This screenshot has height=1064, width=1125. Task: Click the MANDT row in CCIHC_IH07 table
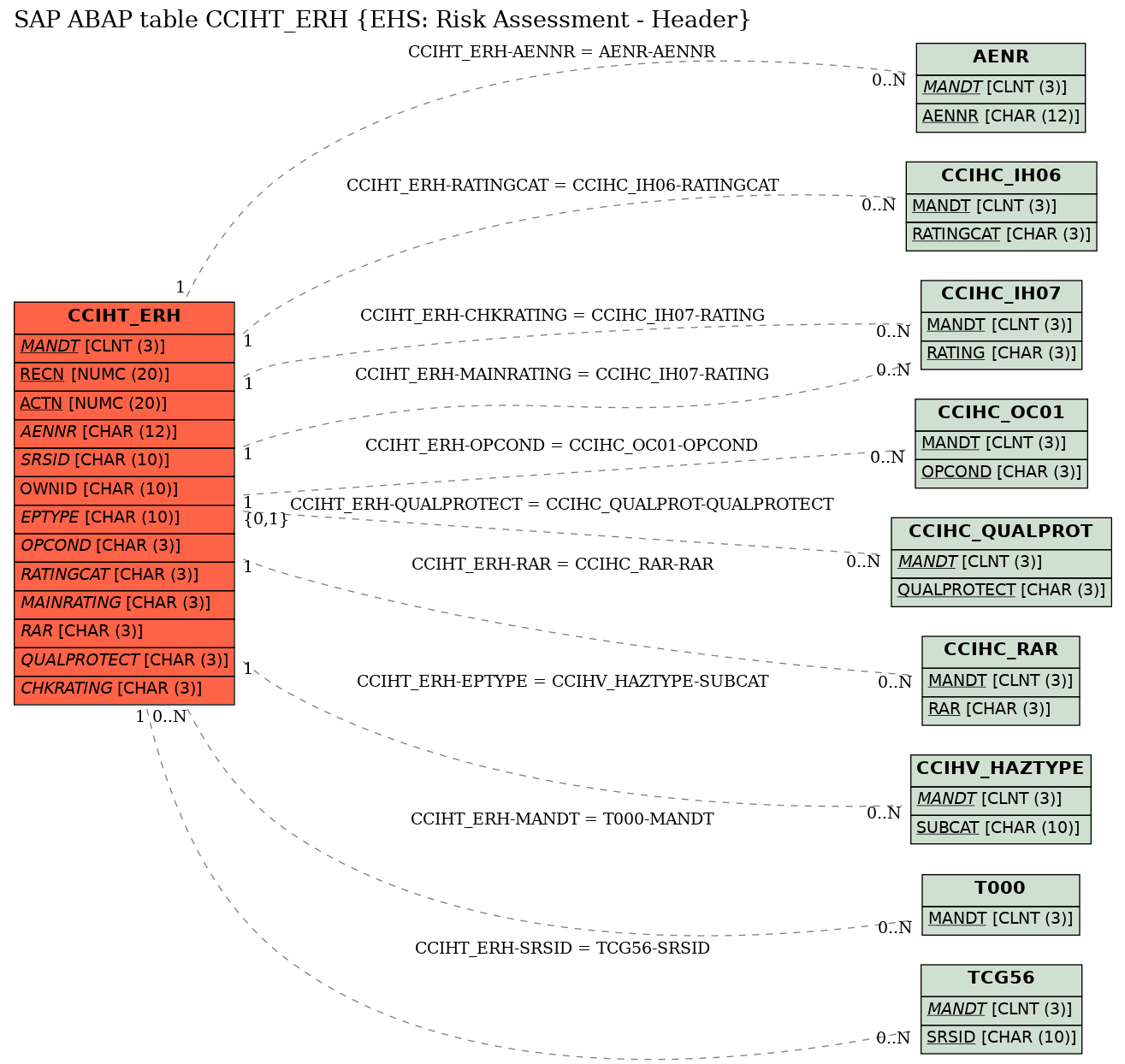click(1001, 325)
